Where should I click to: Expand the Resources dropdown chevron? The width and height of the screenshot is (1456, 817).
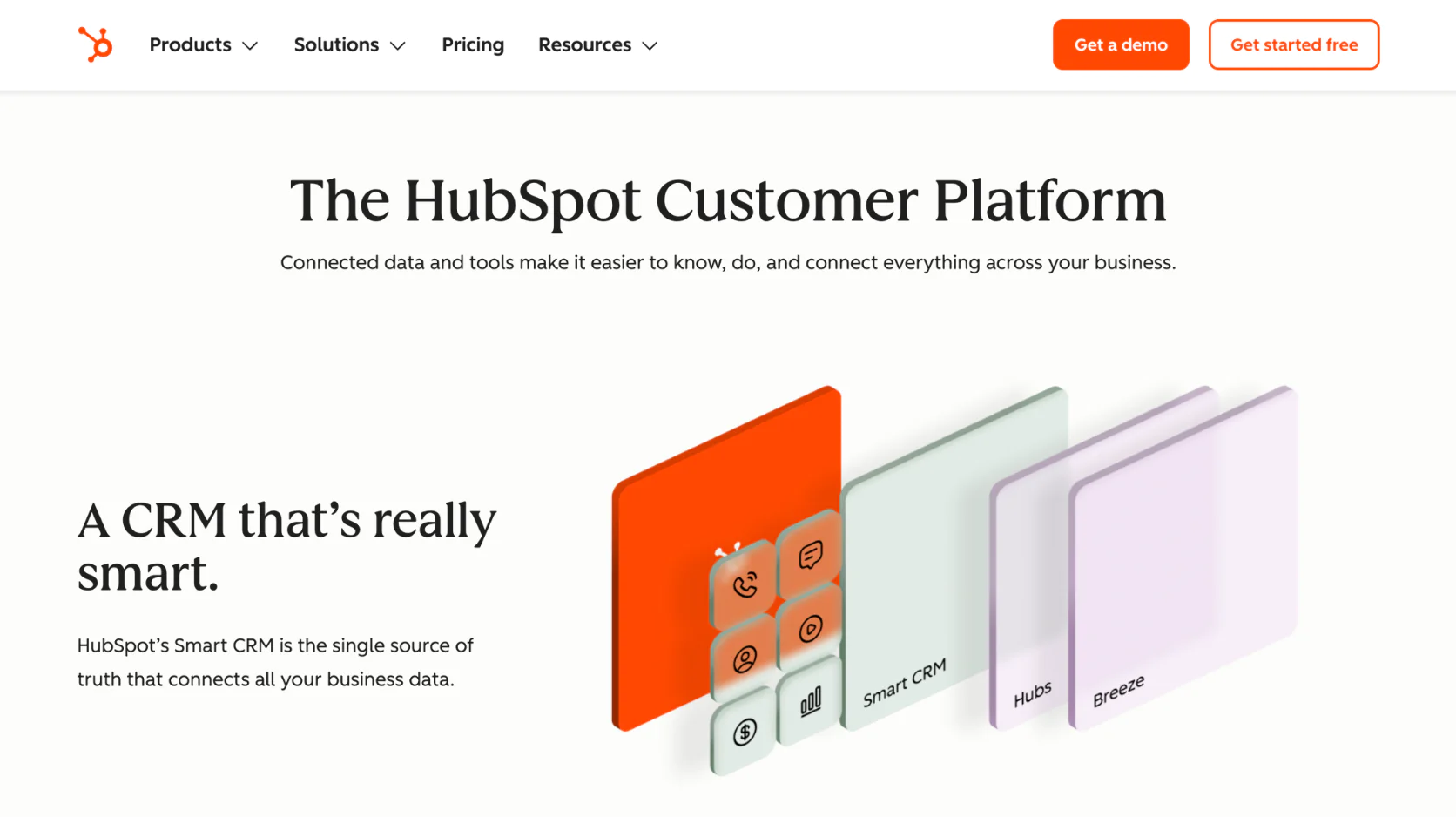tap(650, 46)
